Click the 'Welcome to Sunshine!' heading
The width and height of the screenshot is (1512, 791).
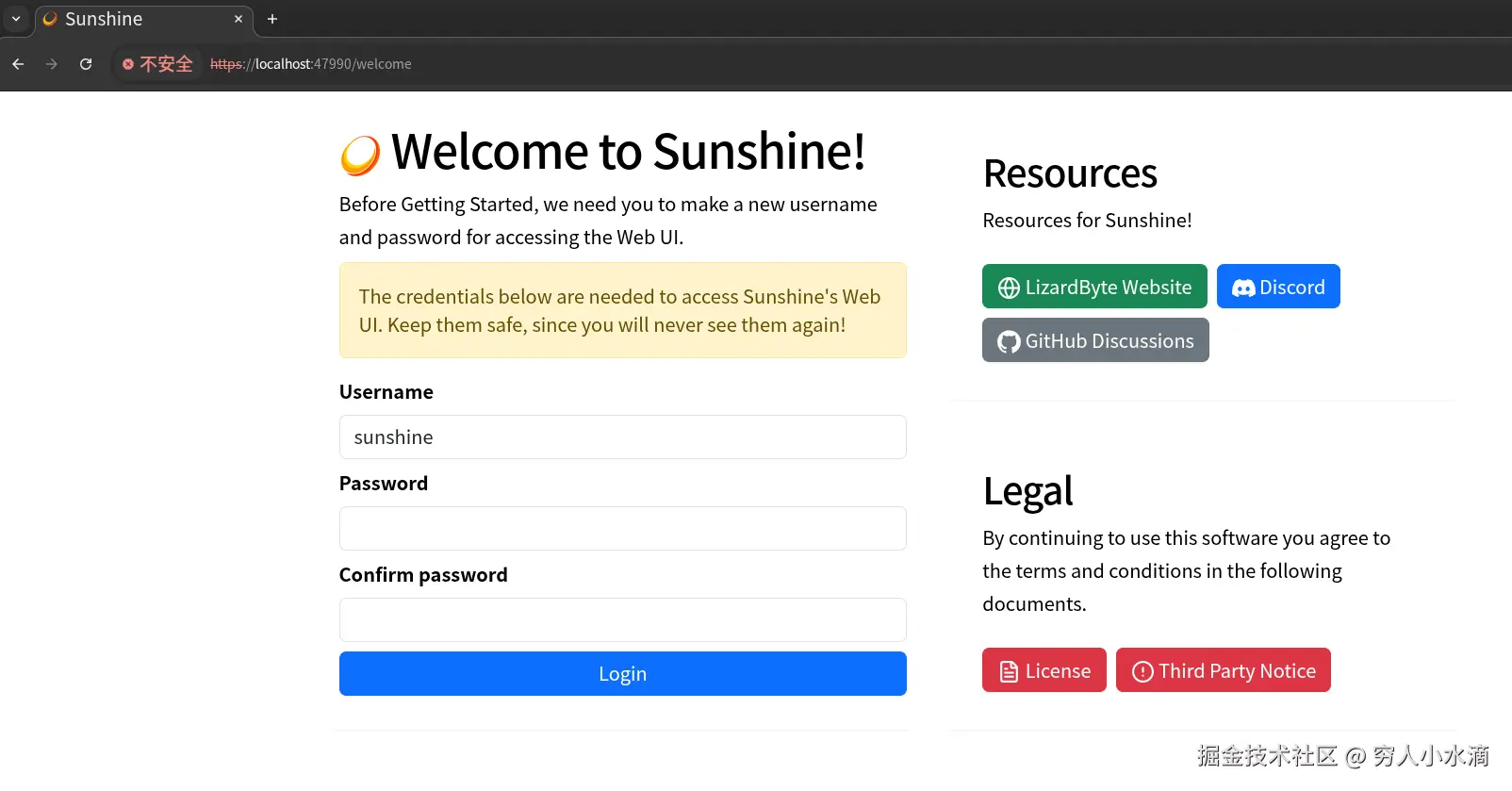629,152
